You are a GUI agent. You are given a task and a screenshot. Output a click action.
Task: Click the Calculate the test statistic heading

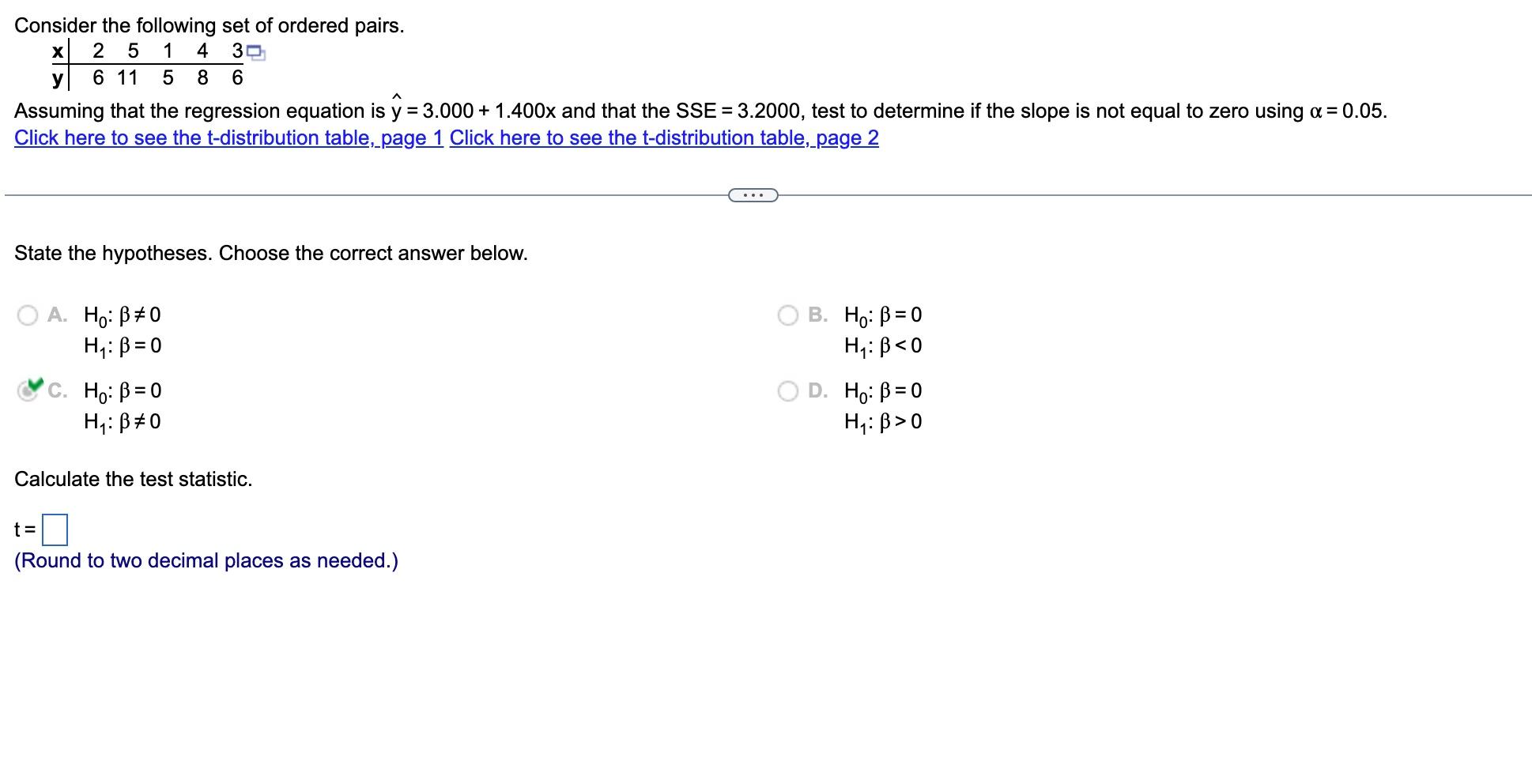(x=133, y=479)
